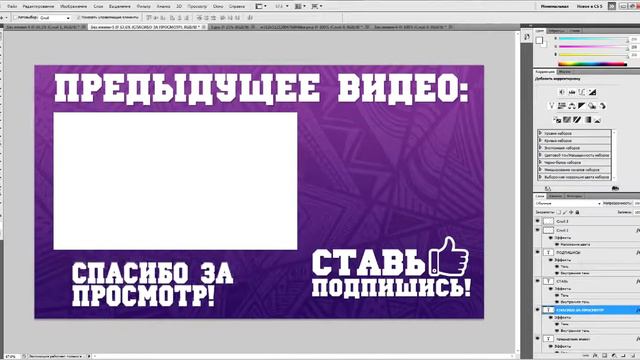Expand Микширование каналов presets
640x360 pixels.
click(x=540, y=170)
